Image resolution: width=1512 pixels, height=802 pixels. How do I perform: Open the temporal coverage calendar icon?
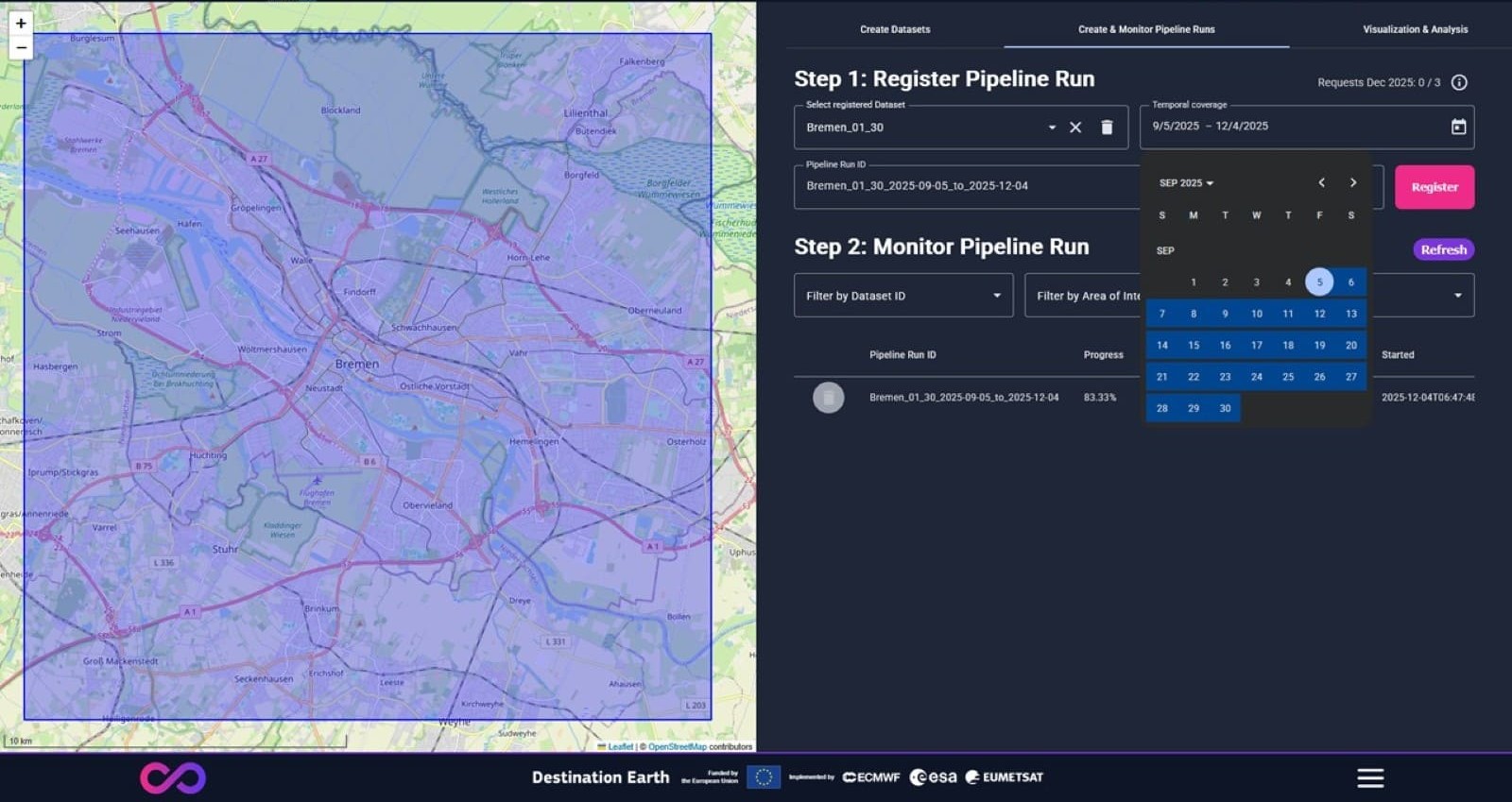pyautogui.click(x=1458, y=127)
